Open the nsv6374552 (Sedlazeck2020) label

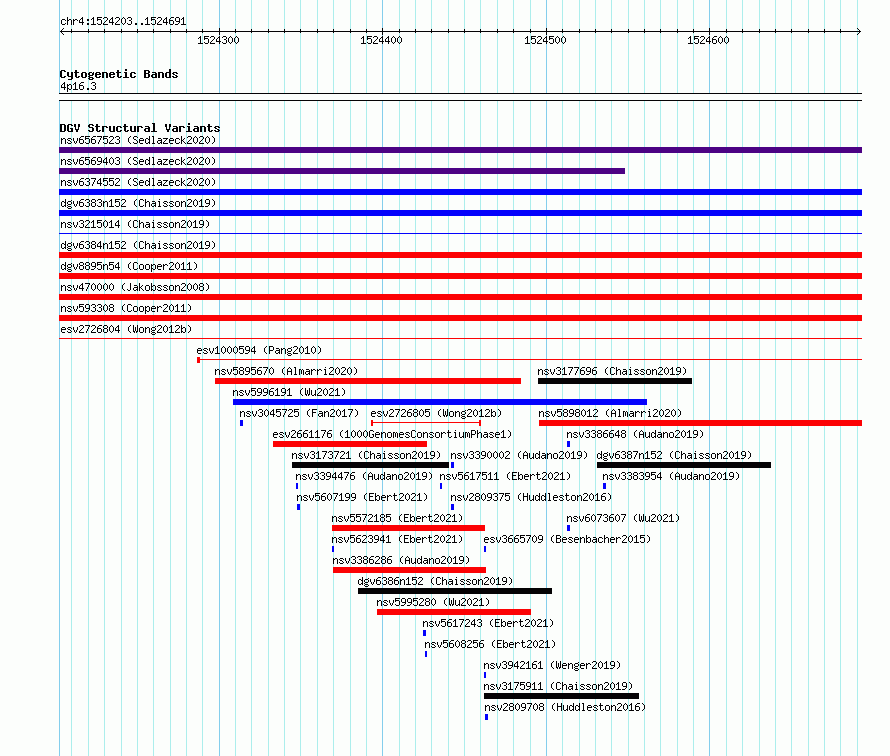pyautogui.click(x=138, y=182)
